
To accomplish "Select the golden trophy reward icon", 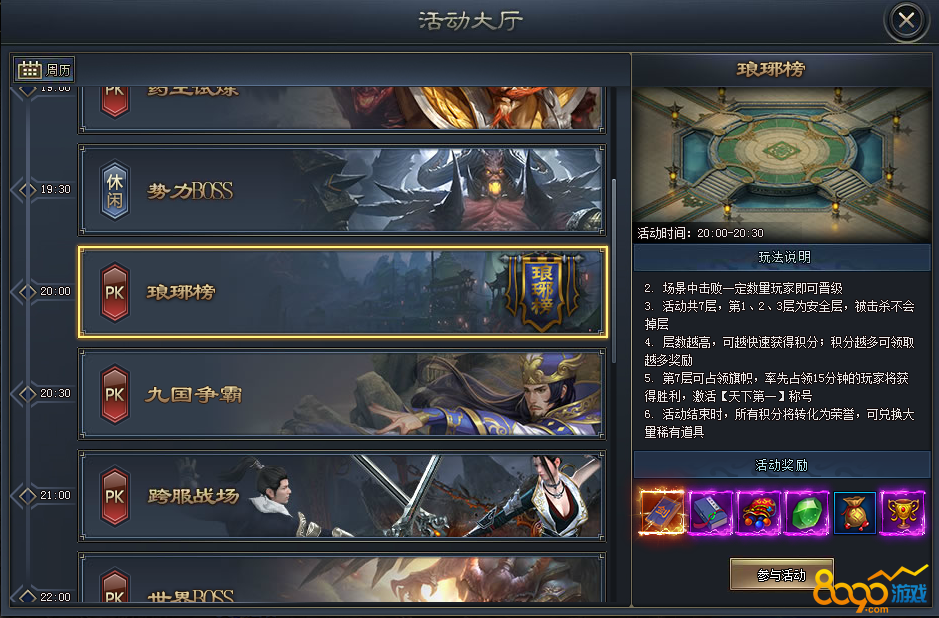I will click(902, 513).
